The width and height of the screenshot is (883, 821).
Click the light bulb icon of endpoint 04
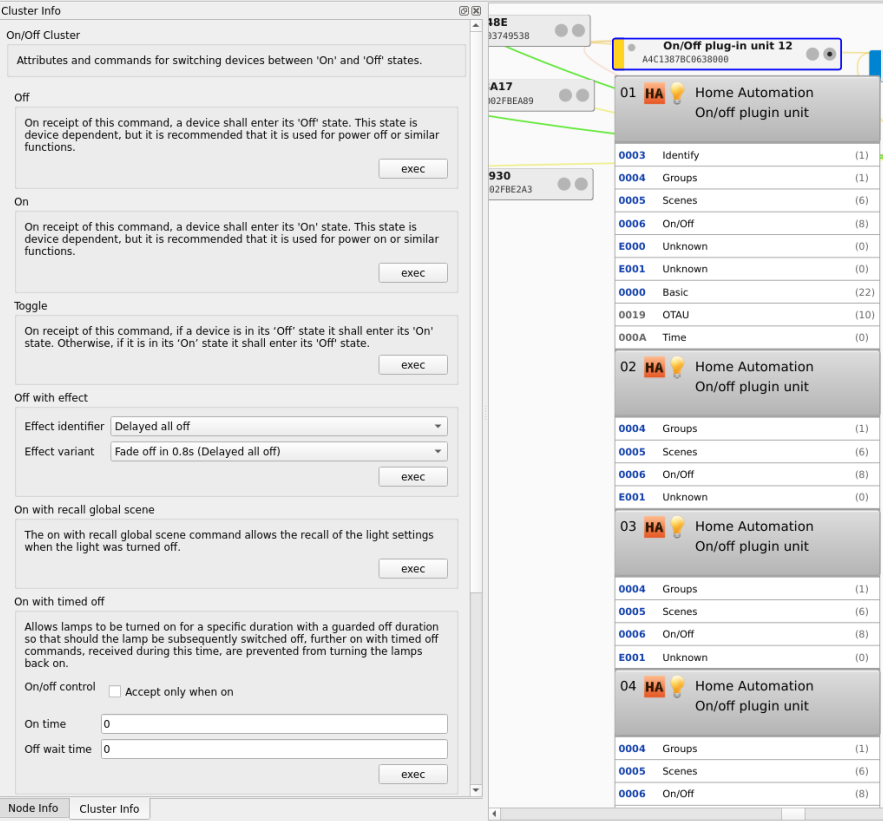[677, 686]
